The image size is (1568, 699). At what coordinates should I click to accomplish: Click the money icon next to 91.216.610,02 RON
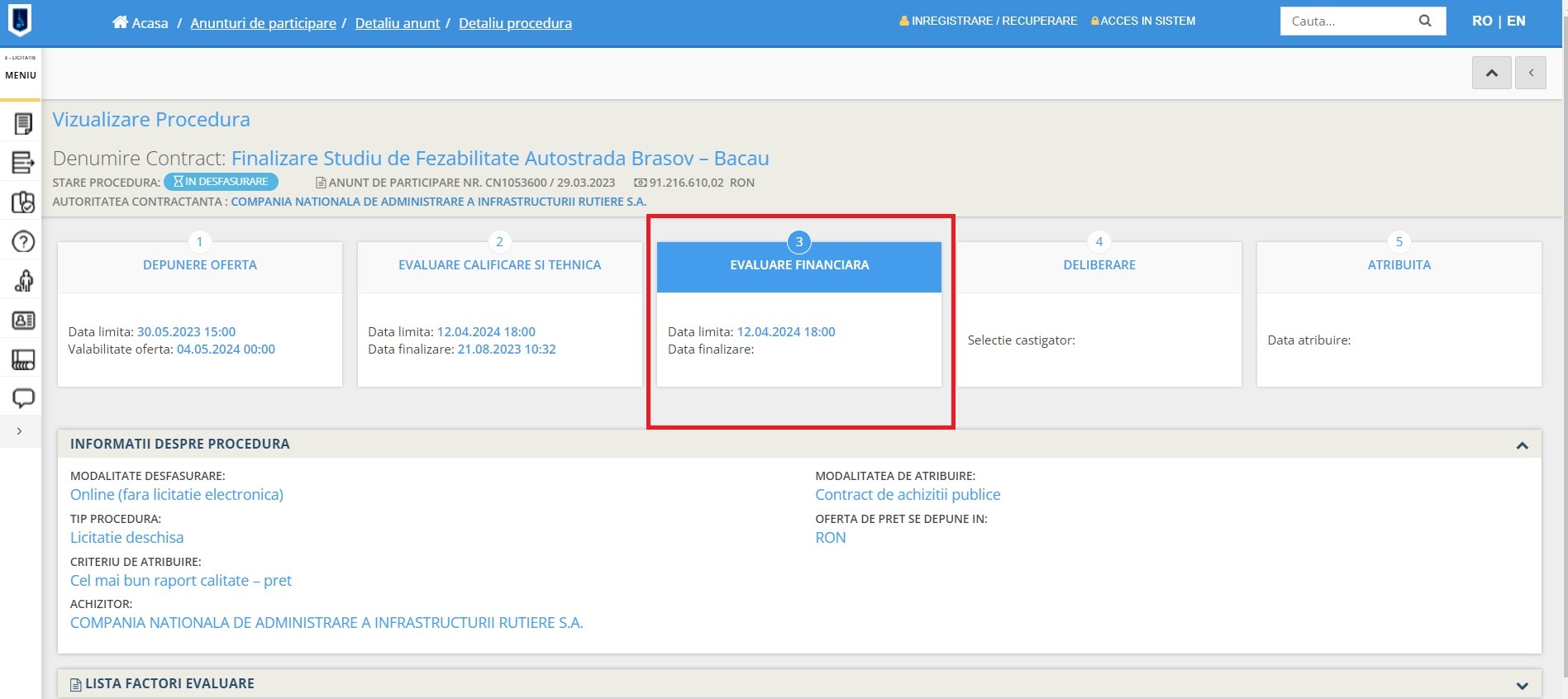(640, 183)
